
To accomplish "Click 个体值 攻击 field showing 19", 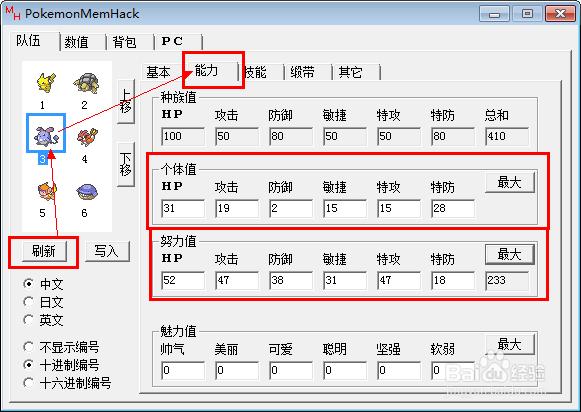I will (237, 208).
